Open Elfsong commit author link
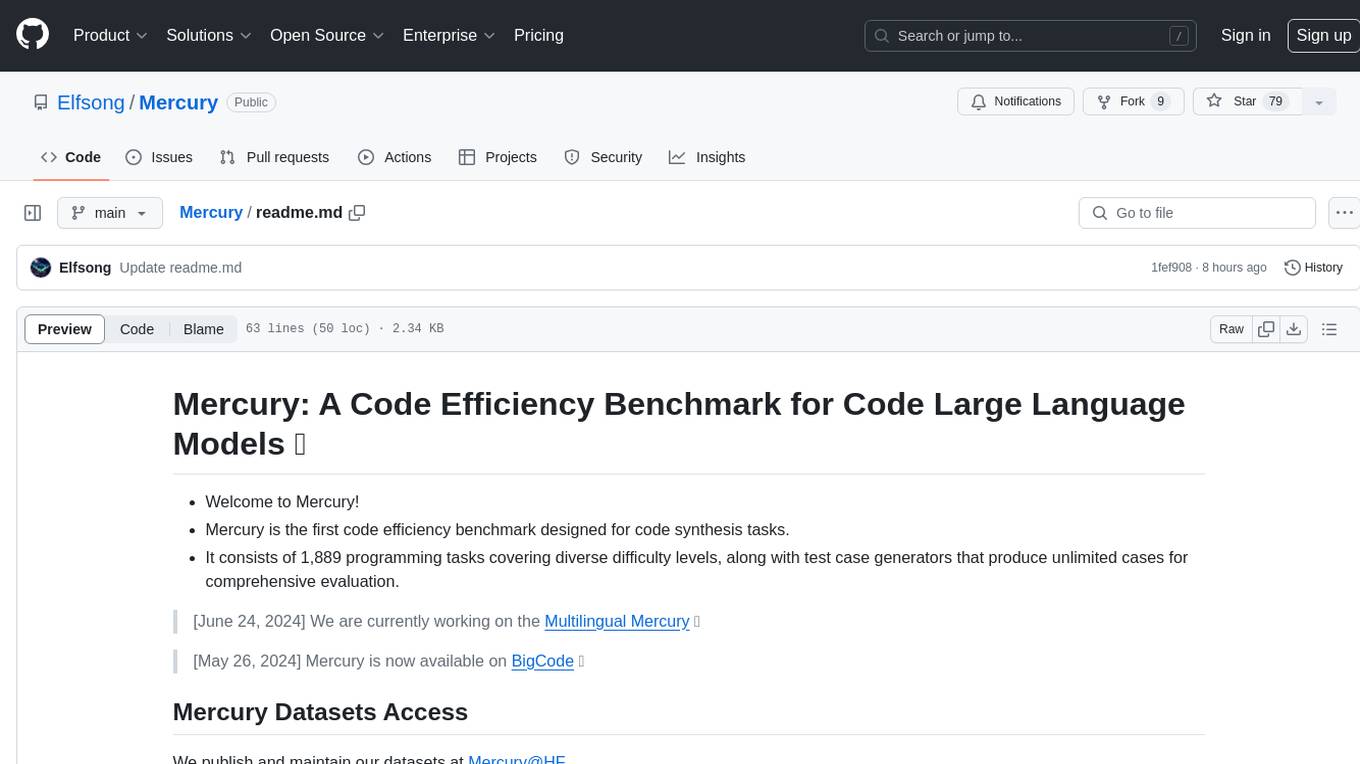Viewport: 1360px width, 764px height. pyautogui.click(x=85, y=267)
